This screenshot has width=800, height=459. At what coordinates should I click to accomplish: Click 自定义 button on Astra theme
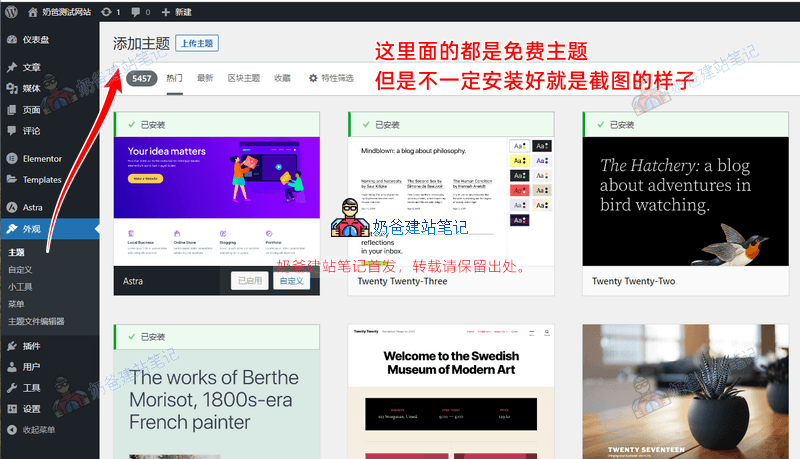291,281
